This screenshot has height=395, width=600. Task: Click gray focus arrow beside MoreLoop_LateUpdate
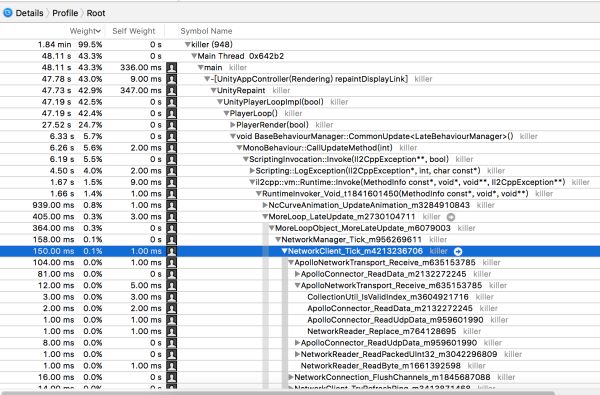click(x=451, y=217)
